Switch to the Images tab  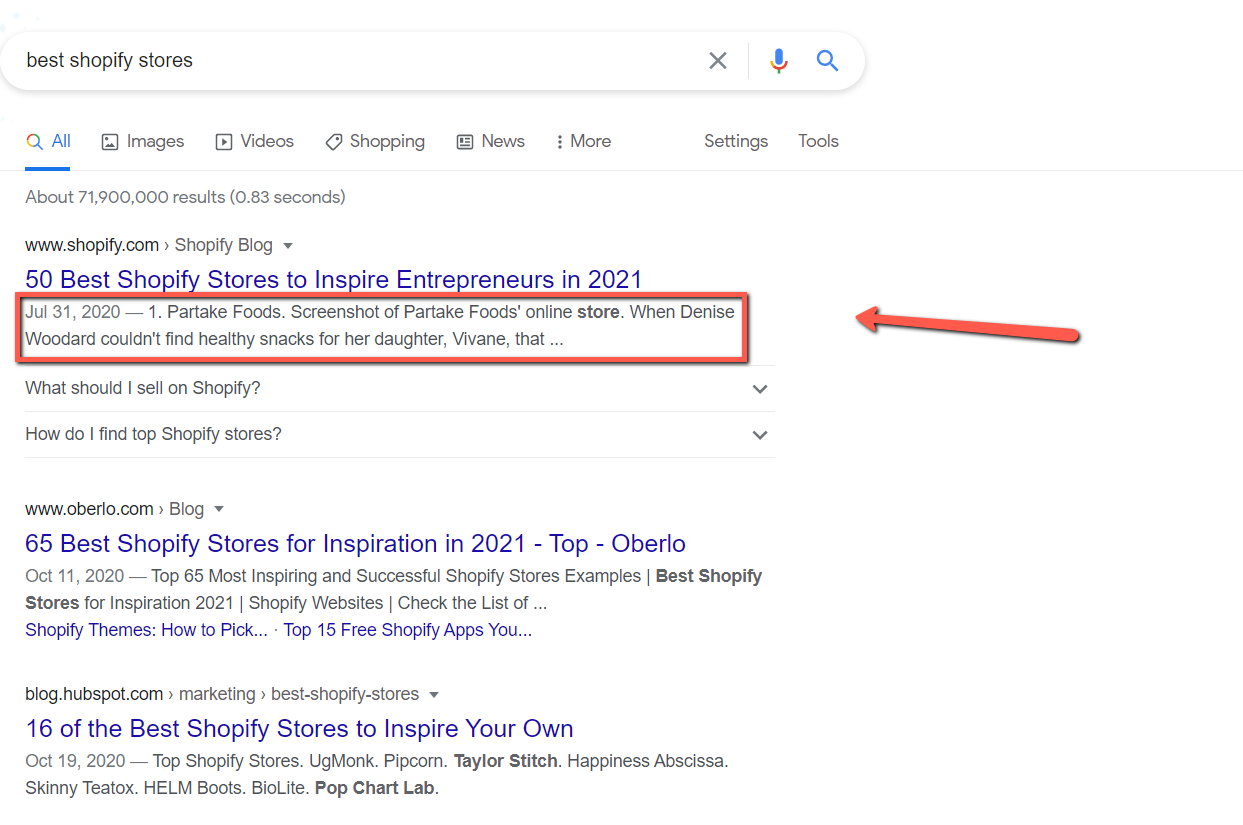143,141
